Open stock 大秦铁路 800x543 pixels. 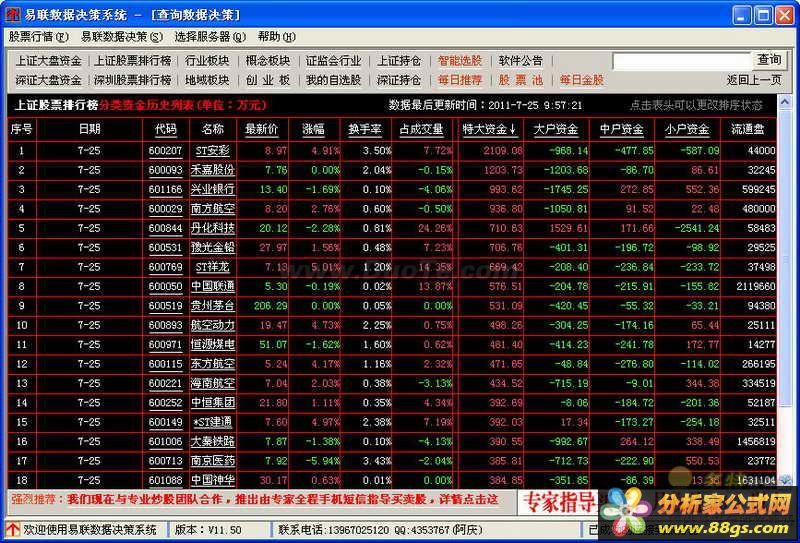(213, 441)
